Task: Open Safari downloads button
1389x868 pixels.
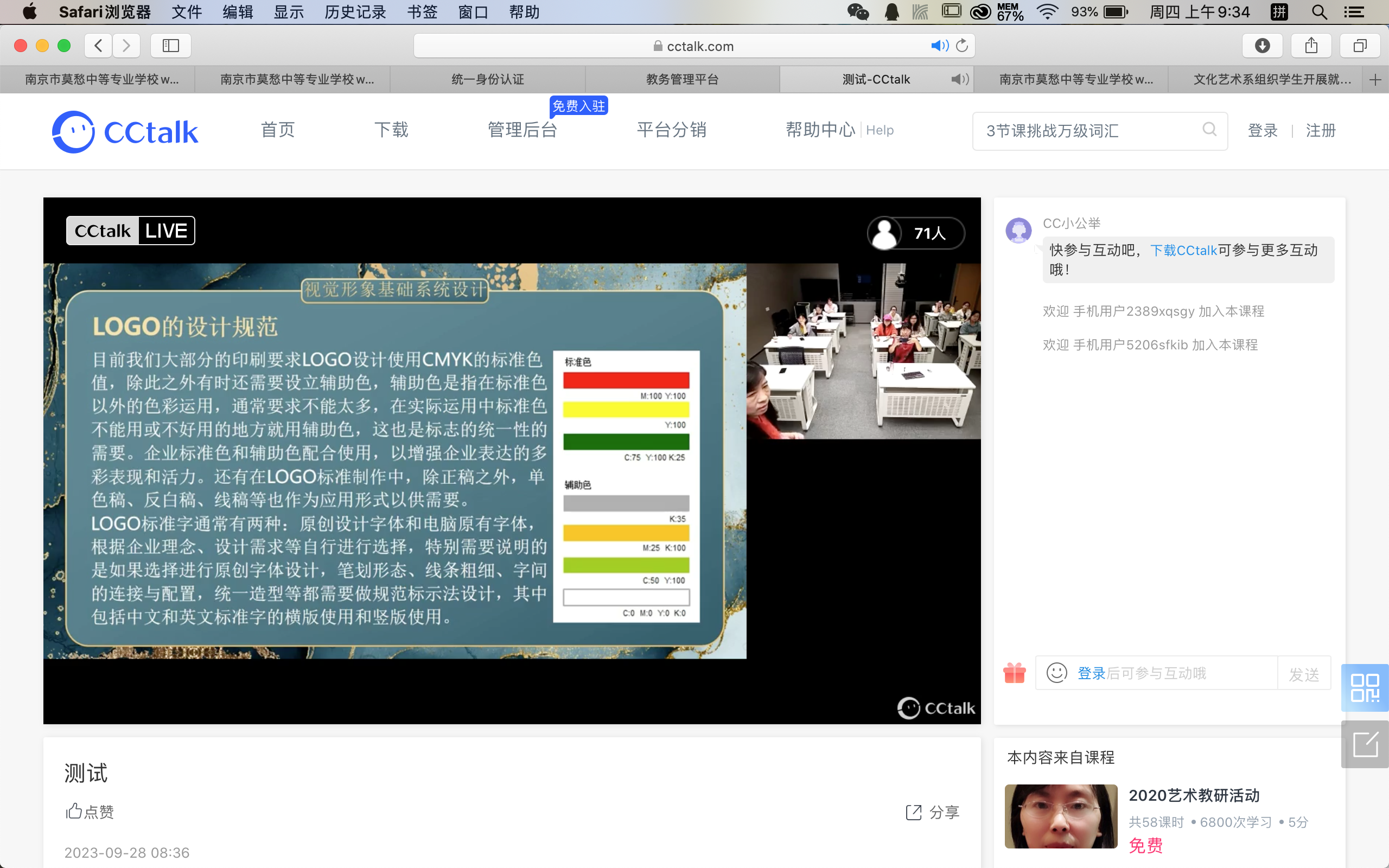Action: point(1262,46)
